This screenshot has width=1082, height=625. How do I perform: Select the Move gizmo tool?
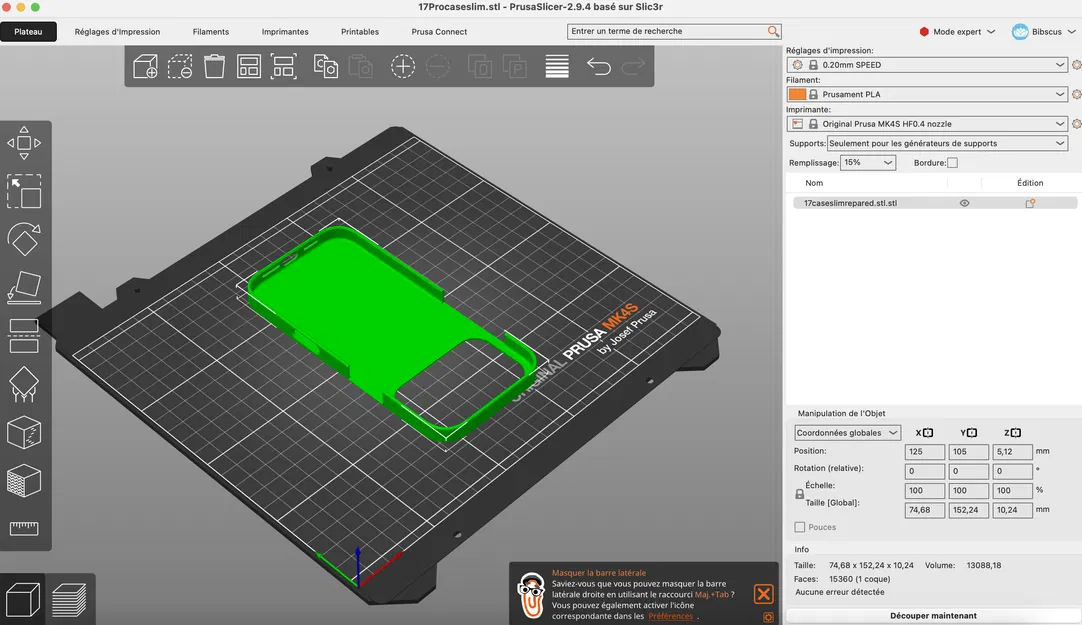pos(24,143)
